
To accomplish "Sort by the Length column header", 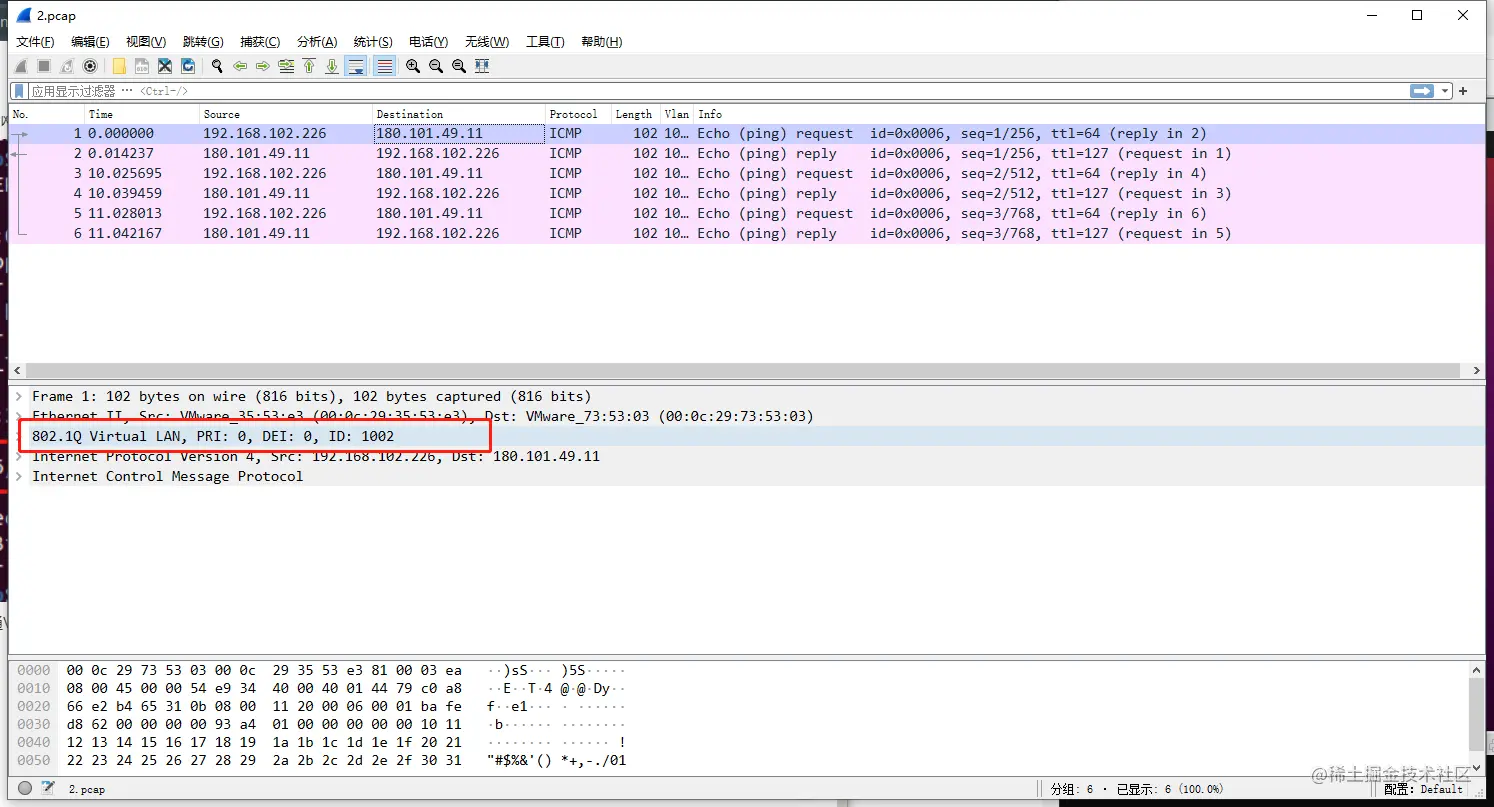I will [636, 114].
